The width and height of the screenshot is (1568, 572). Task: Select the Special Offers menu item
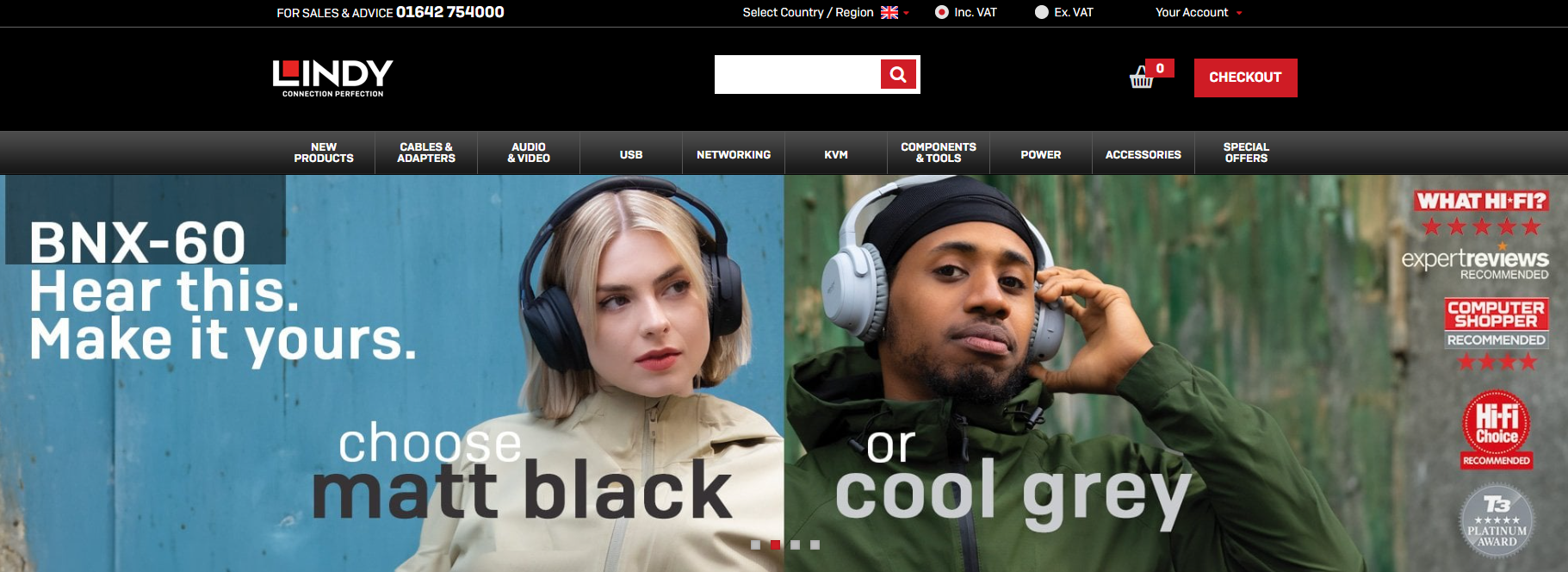(x=1246, y=153)
